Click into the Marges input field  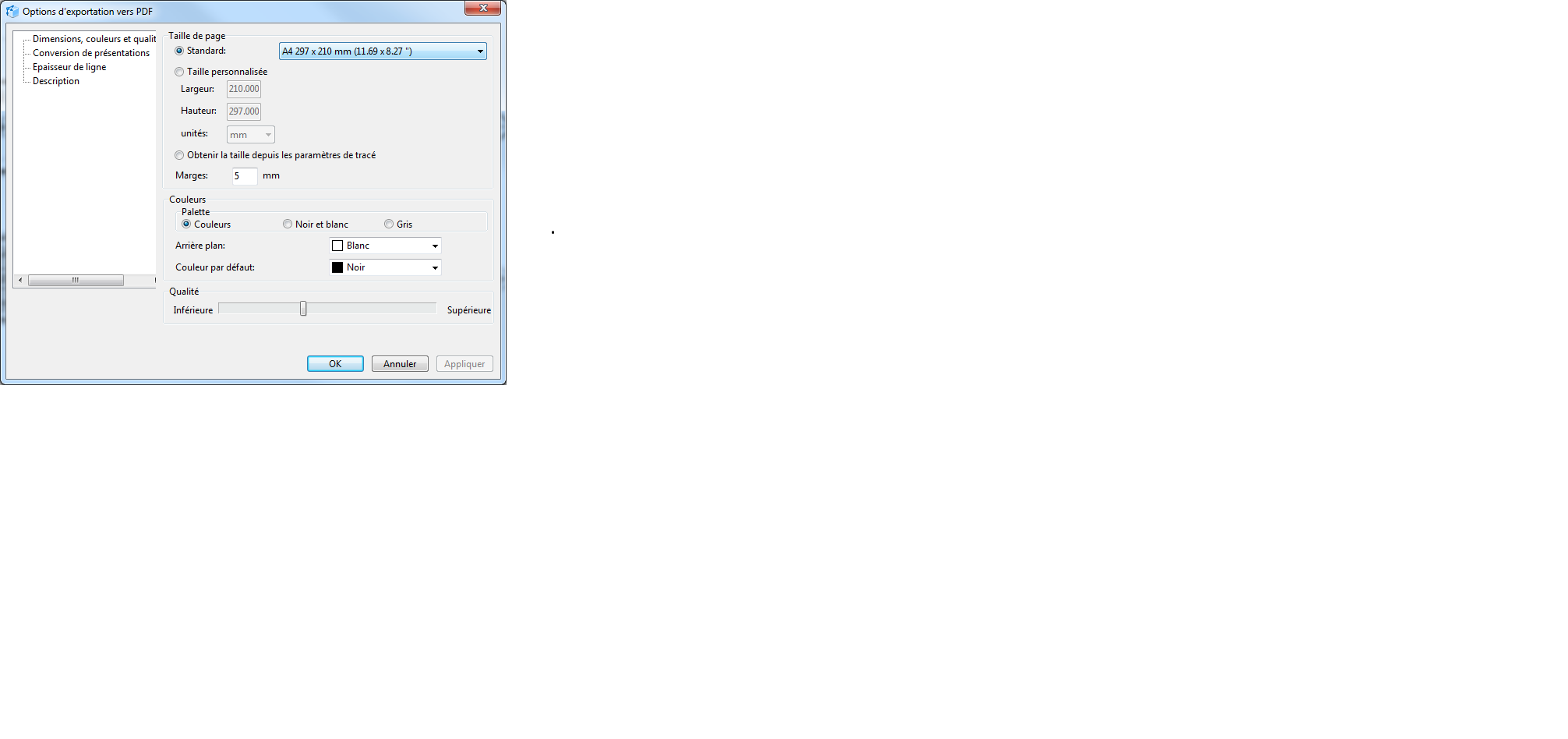tap(244, 176)
